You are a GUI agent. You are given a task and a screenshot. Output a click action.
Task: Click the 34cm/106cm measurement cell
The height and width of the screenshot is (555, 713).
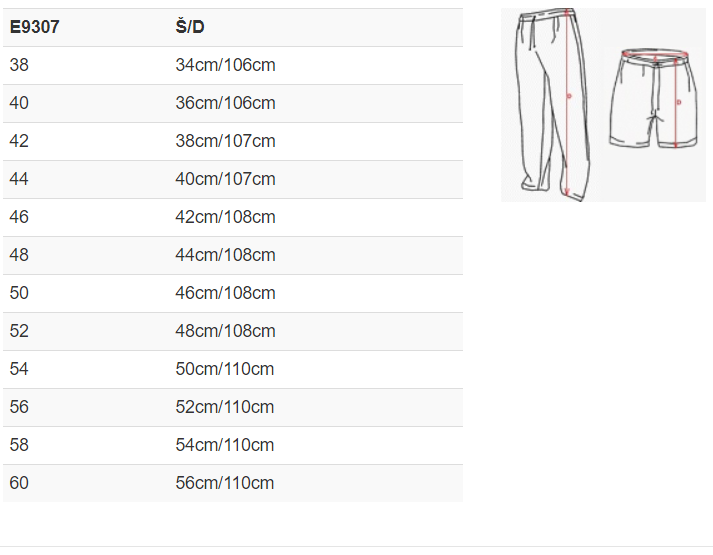coord(225,65)
